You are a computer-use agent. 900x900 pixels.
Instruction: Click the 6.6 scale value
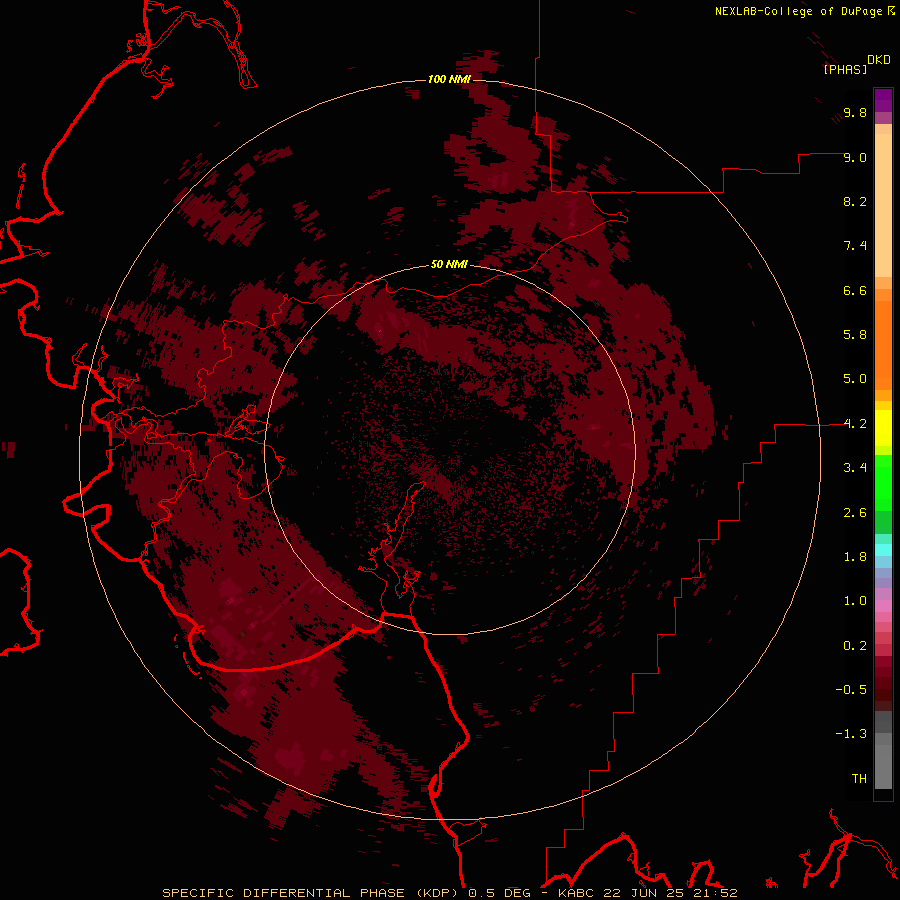click(855, 290)
